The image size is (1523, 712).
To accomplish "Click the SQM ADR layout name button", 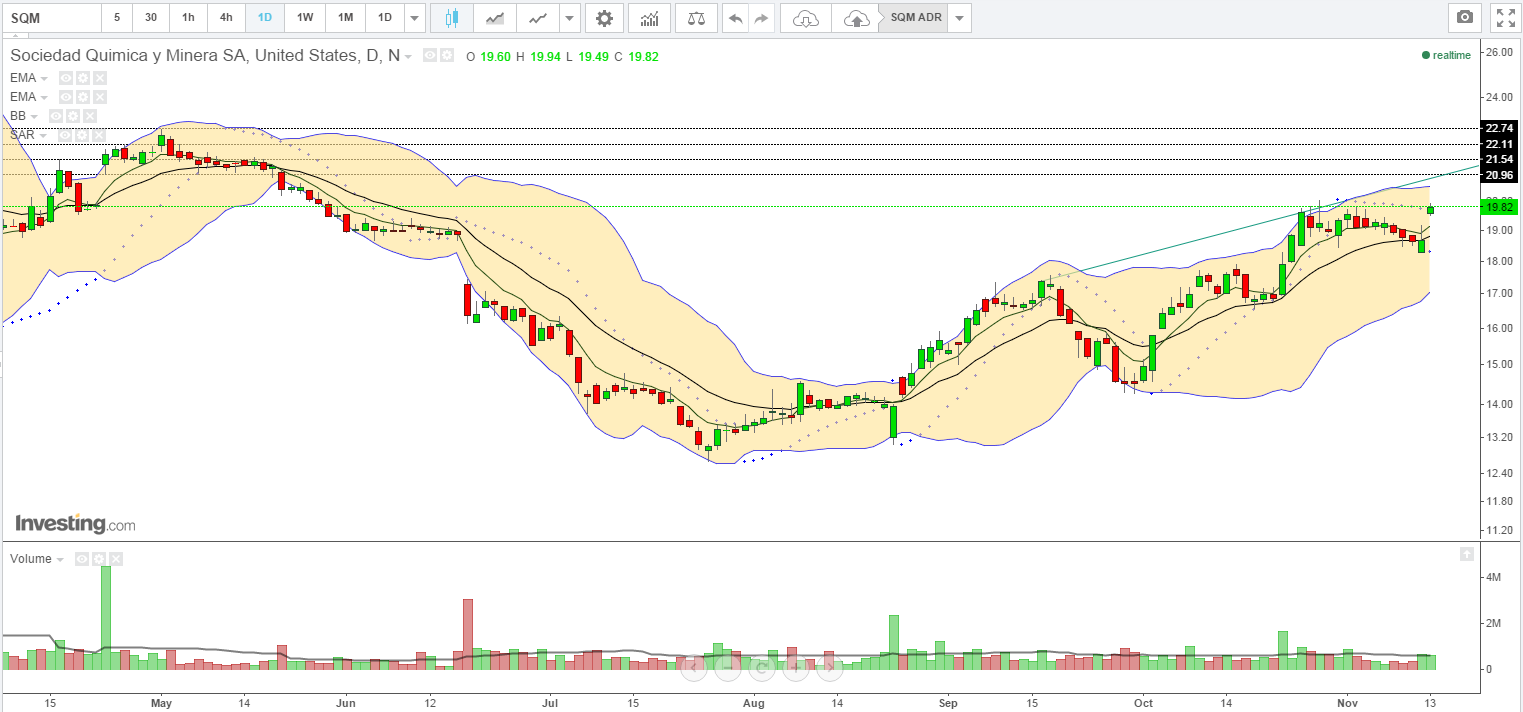I will (915, 18).
